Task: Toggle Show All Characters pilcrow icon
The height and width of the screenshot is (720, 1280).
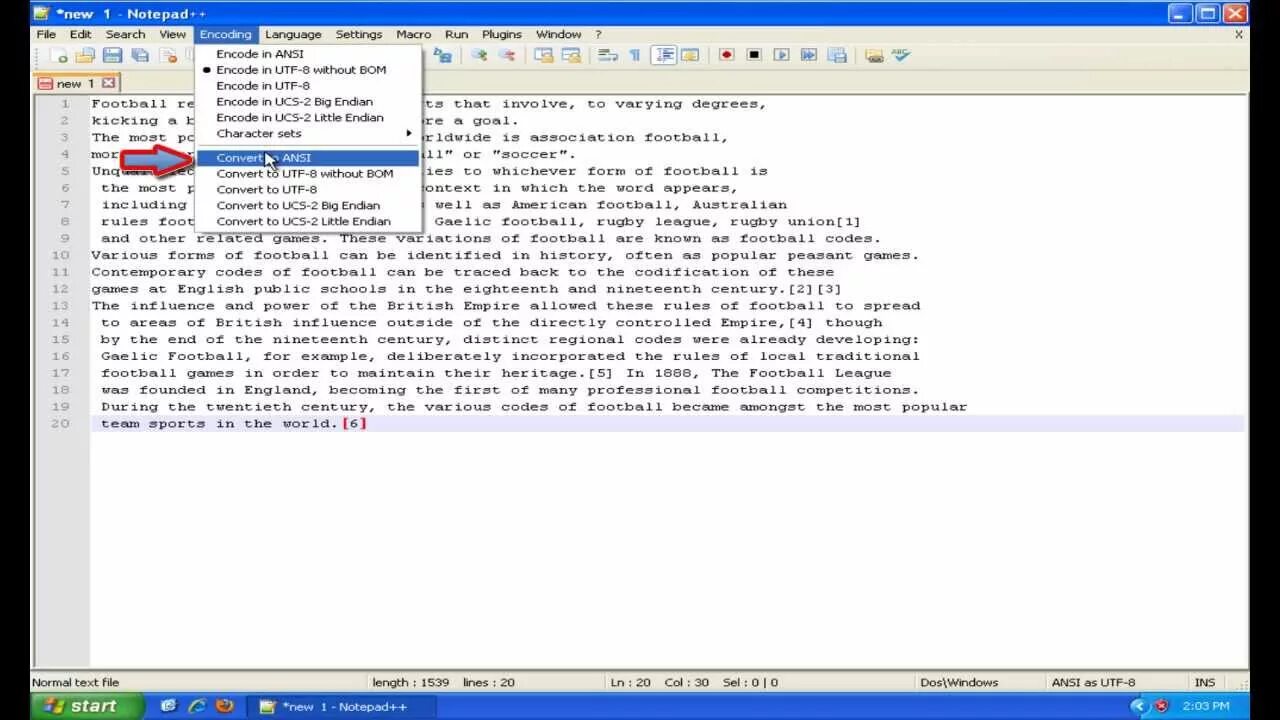Action: coord(634,55)
